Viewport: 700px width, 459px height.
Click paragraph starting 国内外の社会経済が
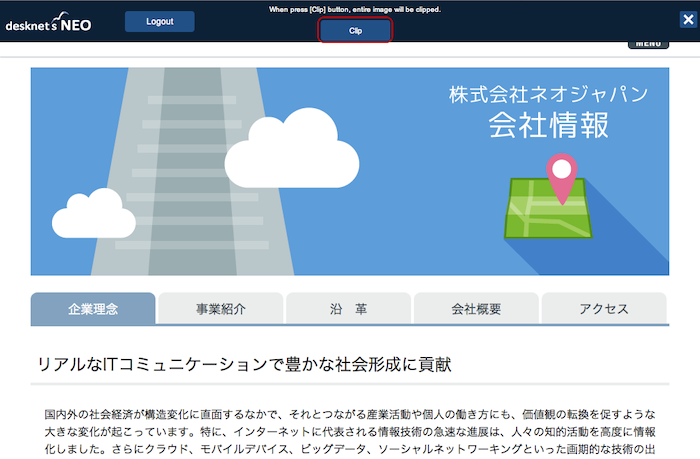[x=350, y=431]
